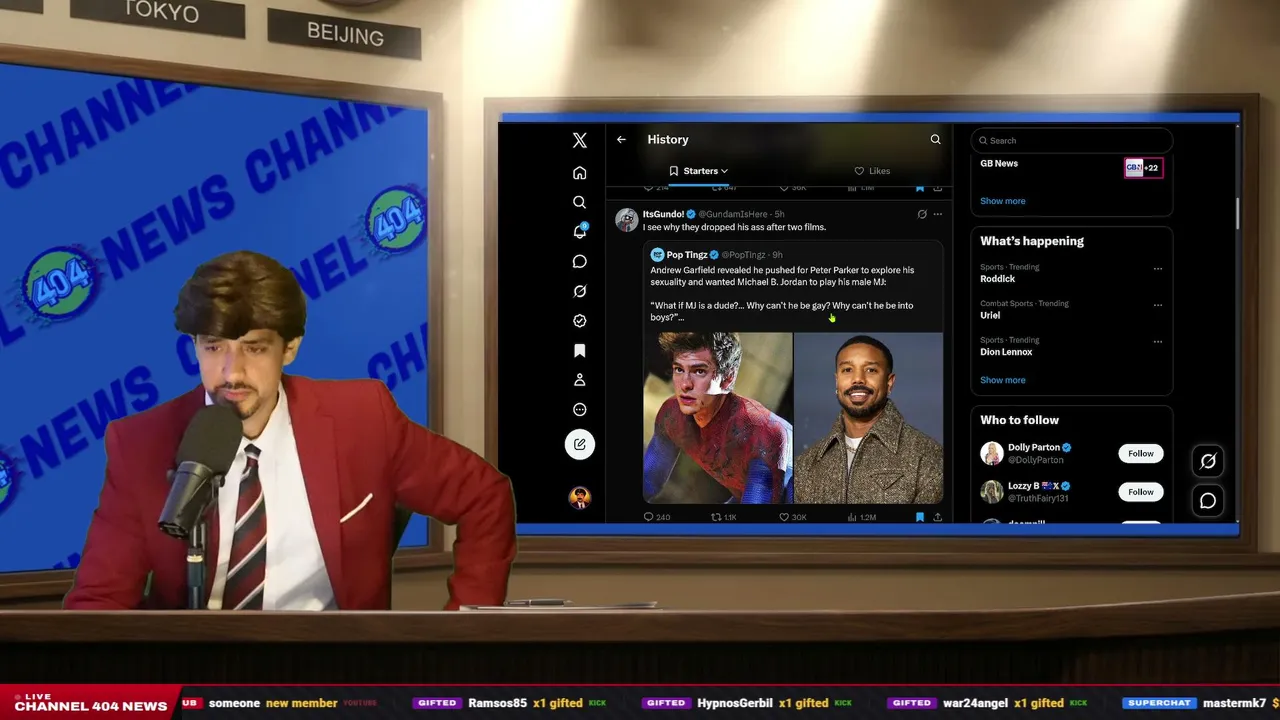Image resolution: width=1280 pixels, height=720 pixels.
Task: Repost the ItsGundo post with 1.1K reposts
Action: point(723,517)
